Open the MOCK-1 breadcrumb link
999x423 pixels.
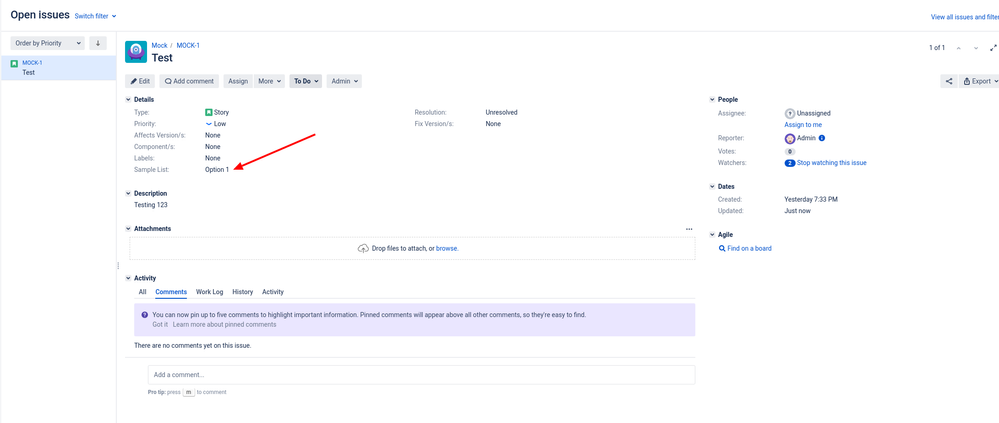(188, 45)
